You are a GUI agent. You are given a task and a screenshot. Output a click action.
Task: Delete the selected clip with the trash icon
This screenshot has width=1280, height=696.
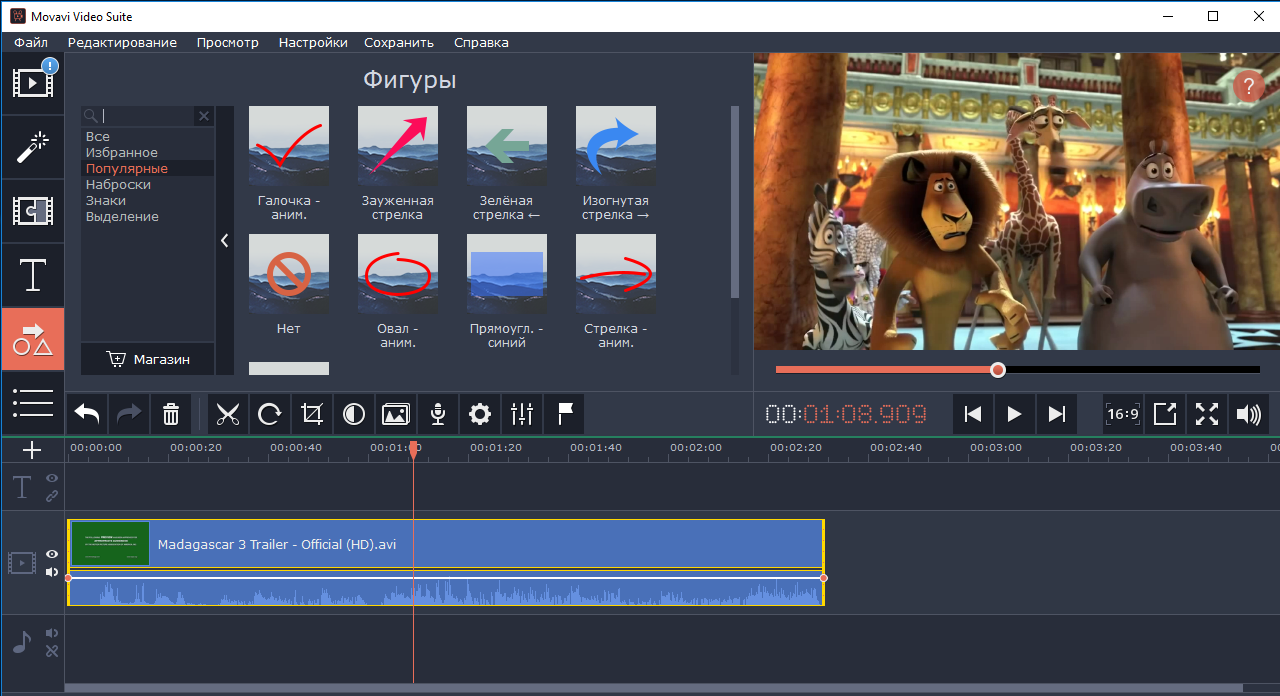(171, 414)
